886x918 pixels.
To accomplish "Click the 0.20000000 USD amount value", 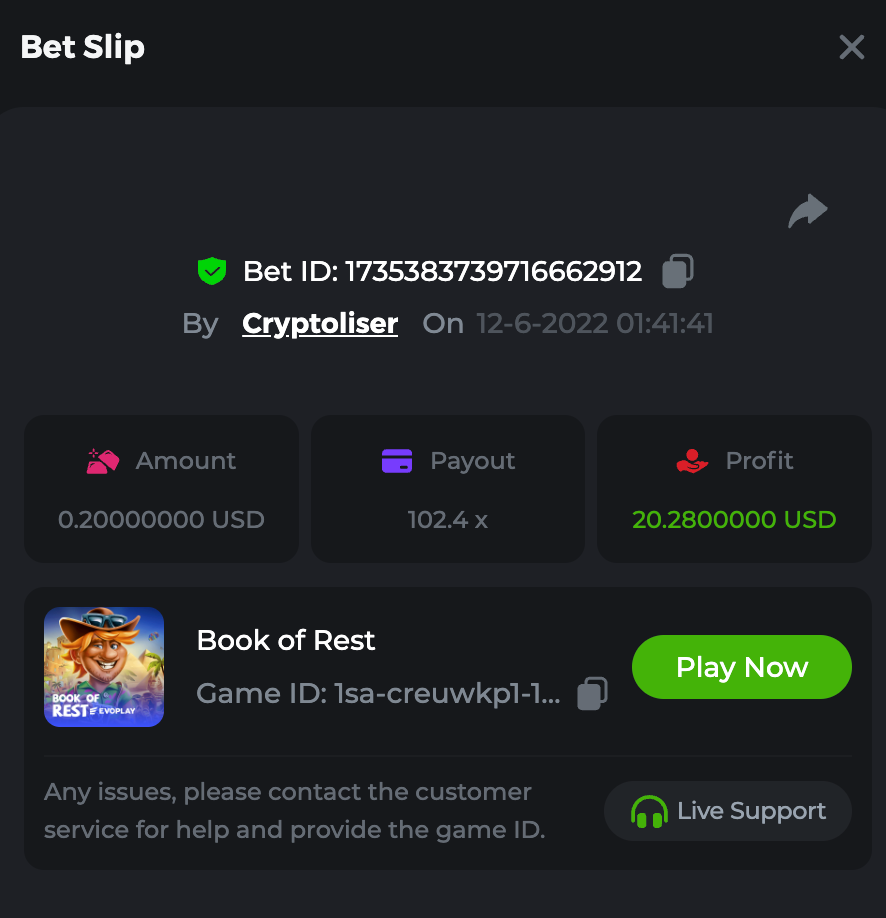I will click(x=161, y=520).
